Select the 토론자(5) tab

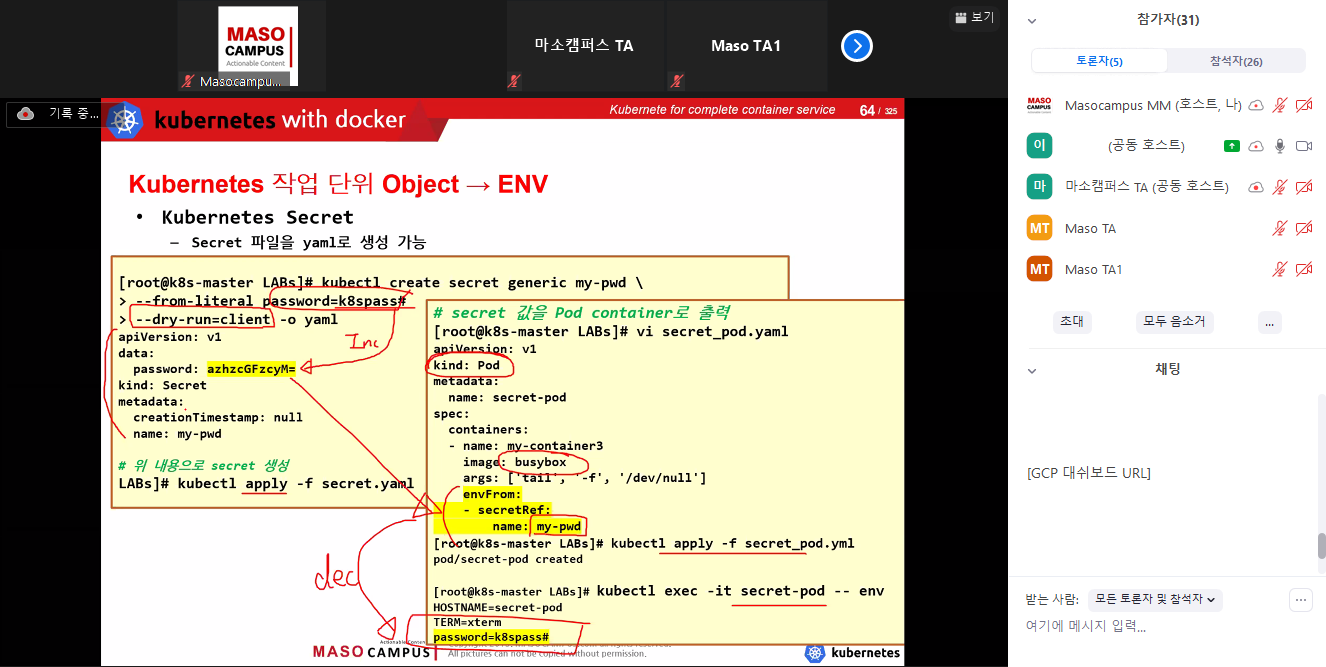[x=1099, y=61]
